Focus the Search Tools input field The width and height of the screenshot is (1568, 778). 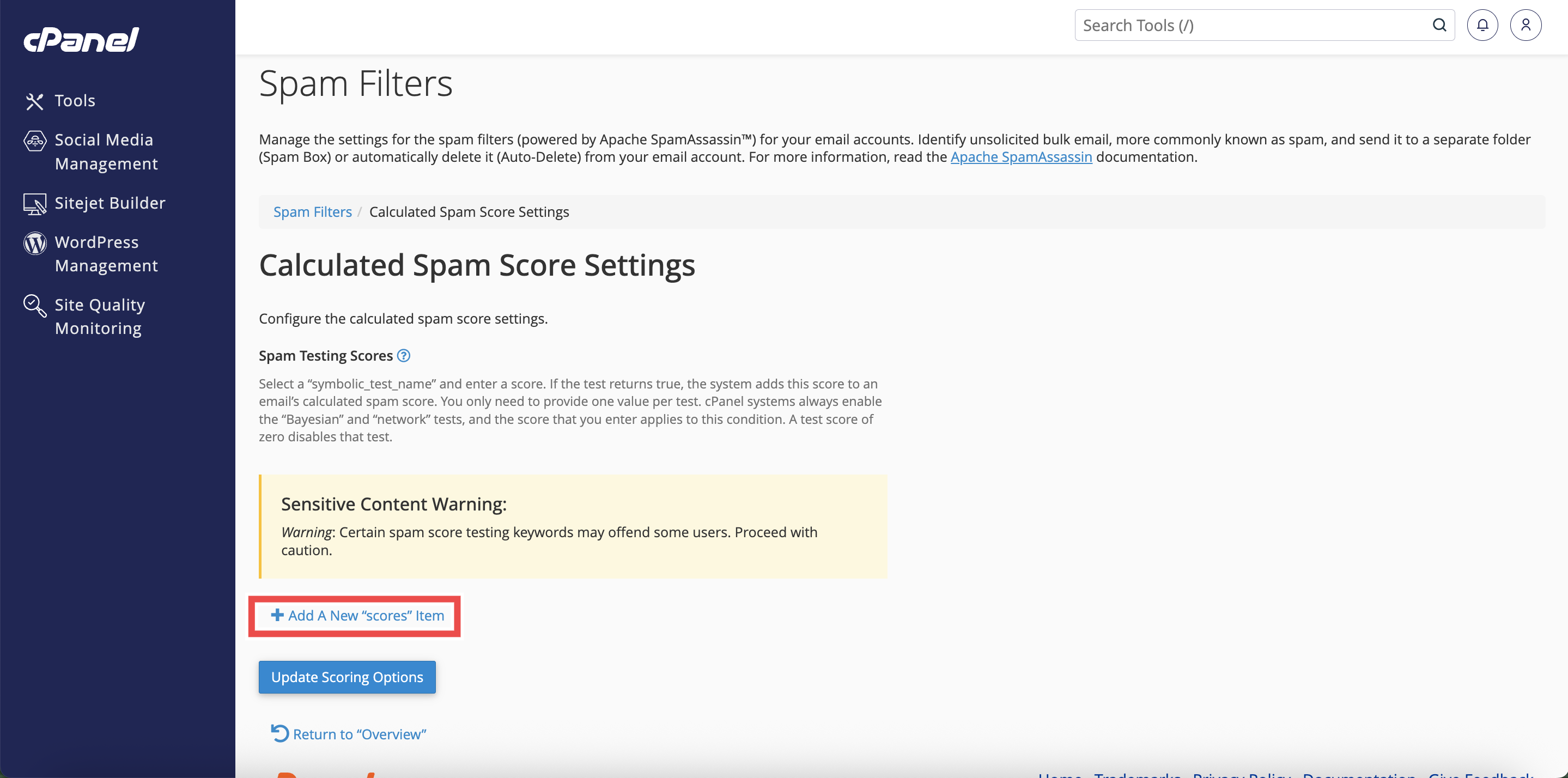pos(1248,25)
